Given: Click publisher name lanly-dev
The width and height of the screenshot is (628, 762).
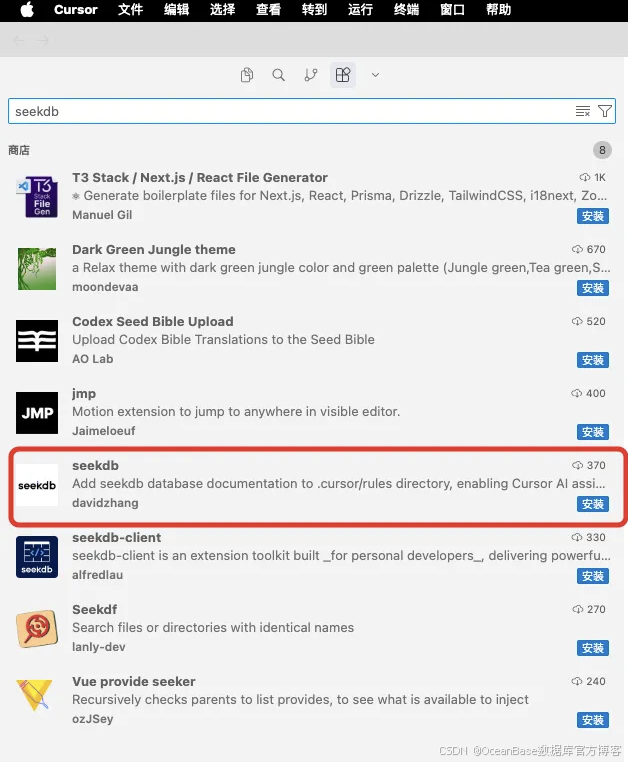Looking at the screenshot, I should pyautogui.click(x=99, y=647).
